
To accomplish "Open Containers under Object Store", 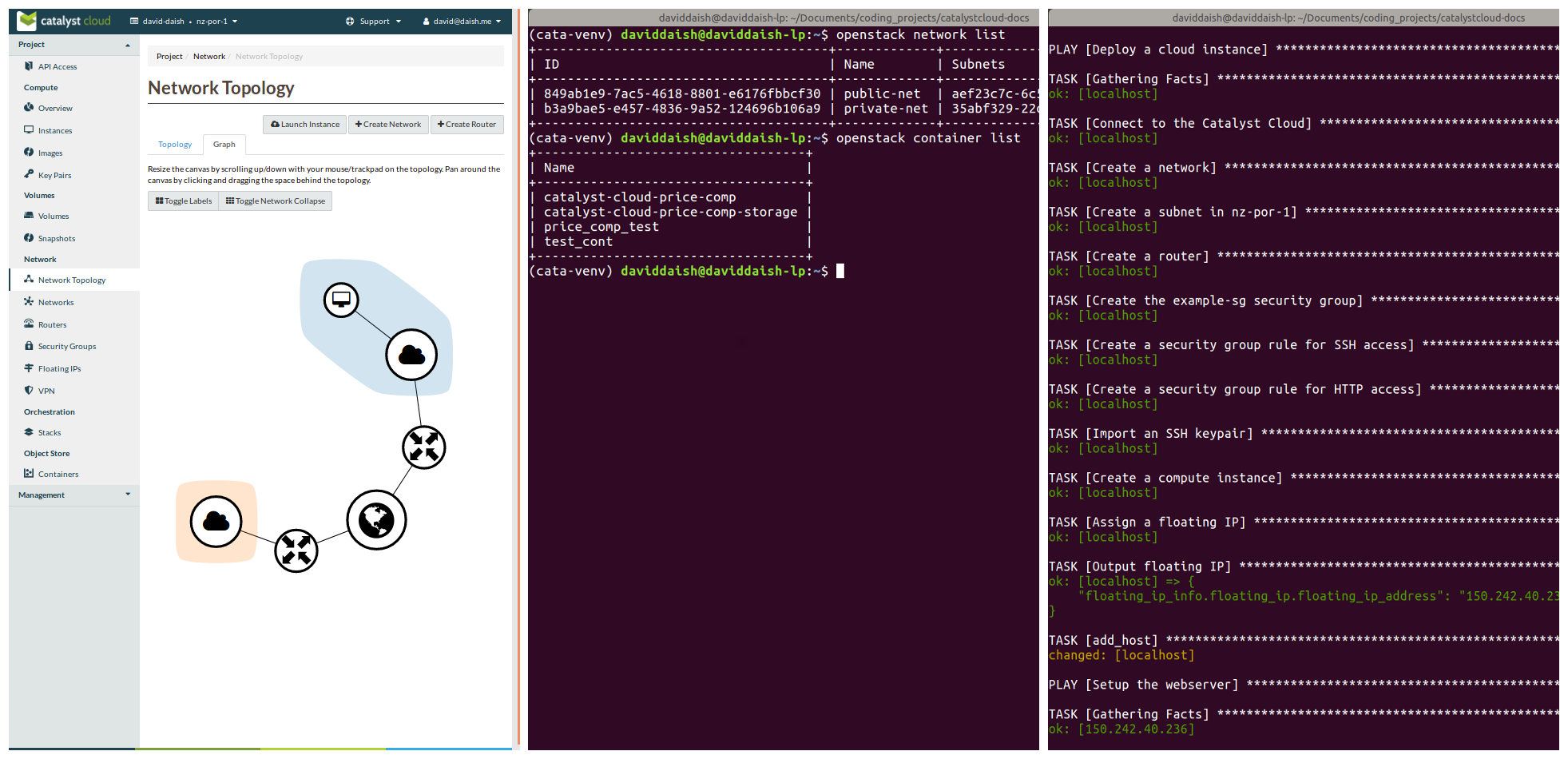I will pos(52,474).
